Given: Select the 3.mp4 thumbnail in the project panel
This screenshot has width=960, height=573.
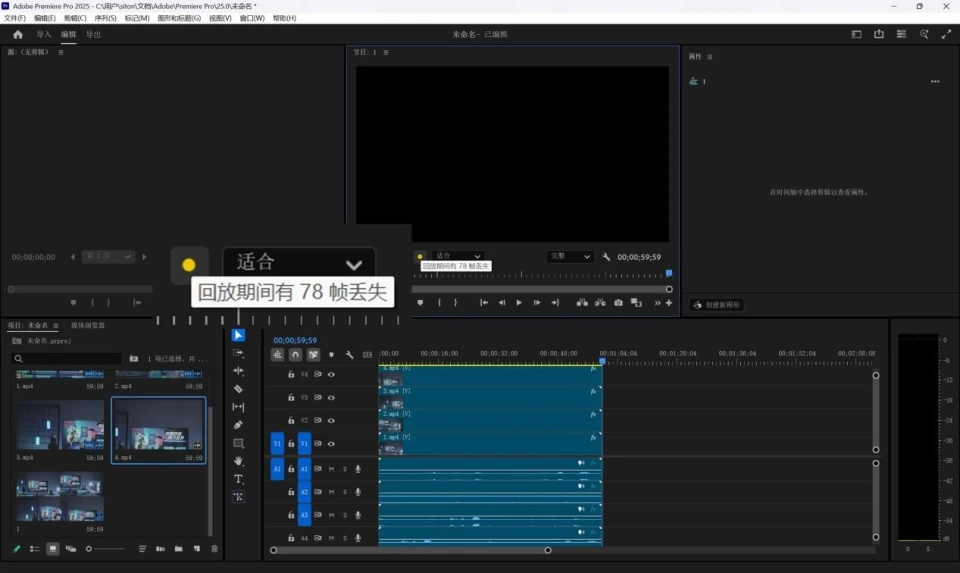Looking at the screenshot, I should click(x=59, y=426).
